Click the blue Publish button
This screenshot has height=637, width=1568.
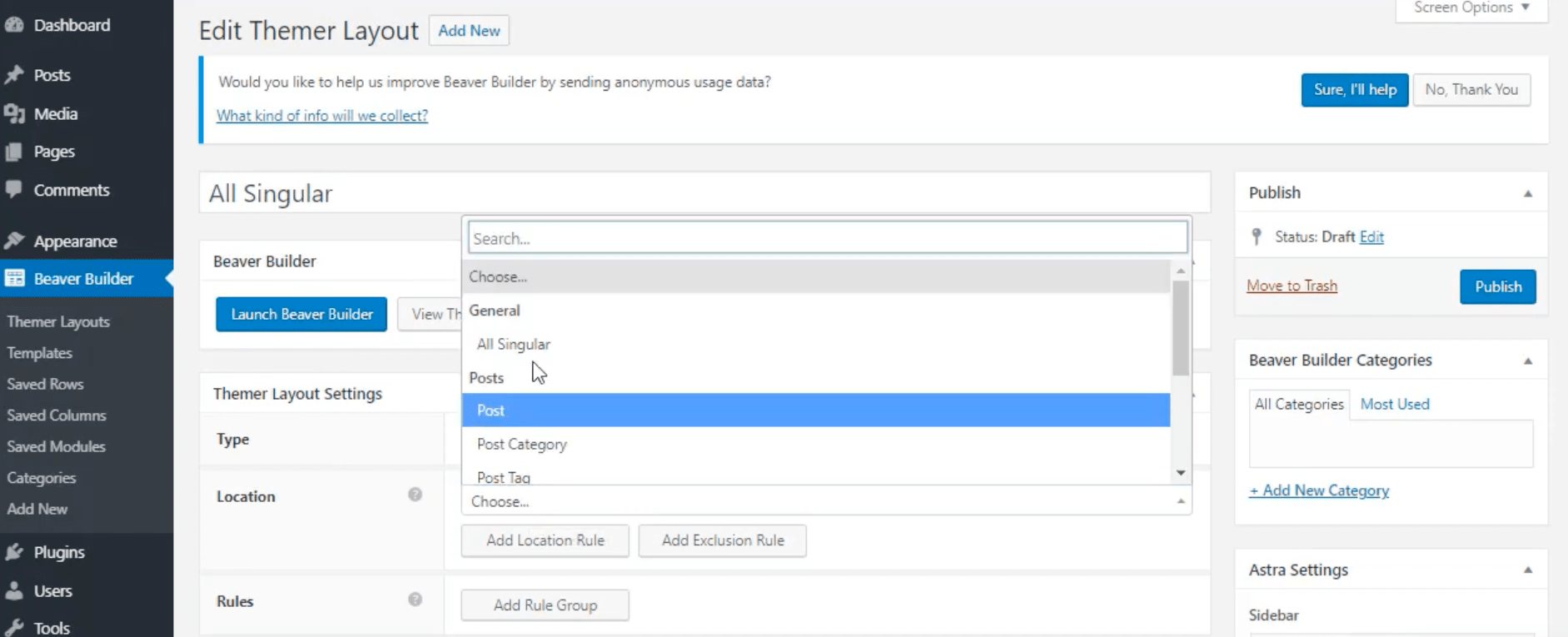coord(1498,286)
